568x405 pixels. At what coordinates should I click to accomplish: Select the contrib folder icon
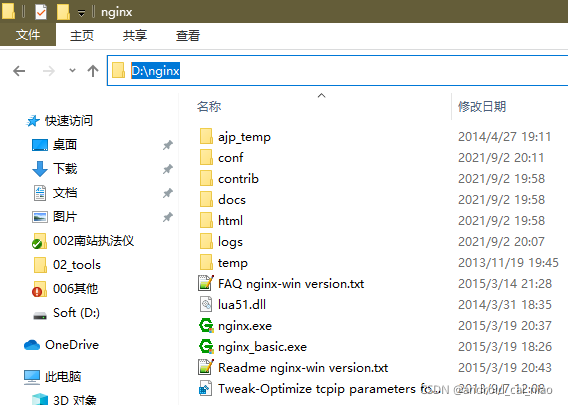[206, 179]
